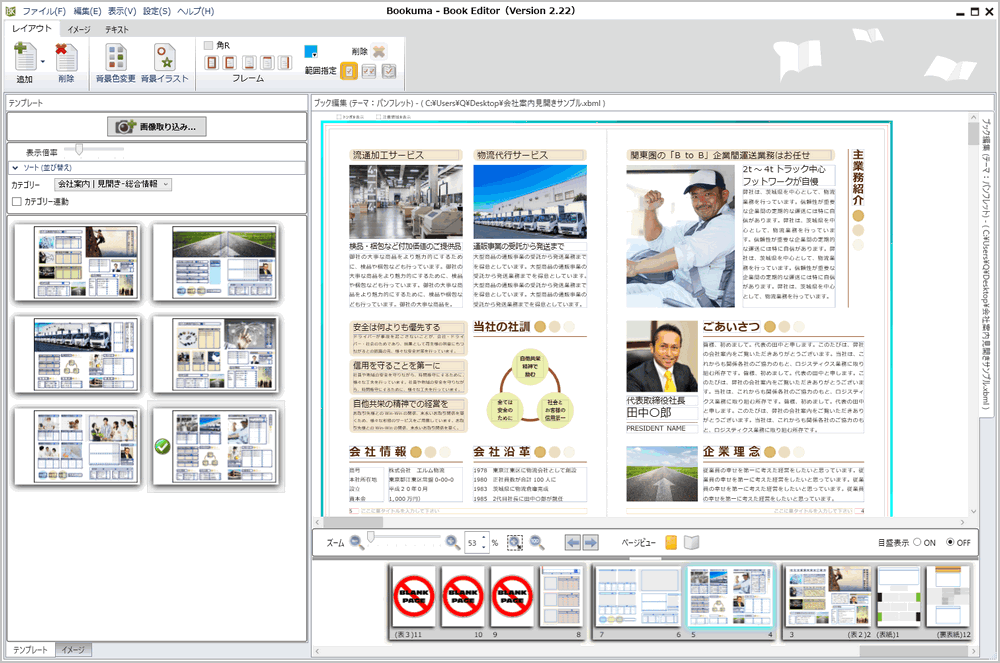Open 背景色変更 background color tool
This screenshot has width=1000, height=663.
pyautogui.click(x=115, y=57)
